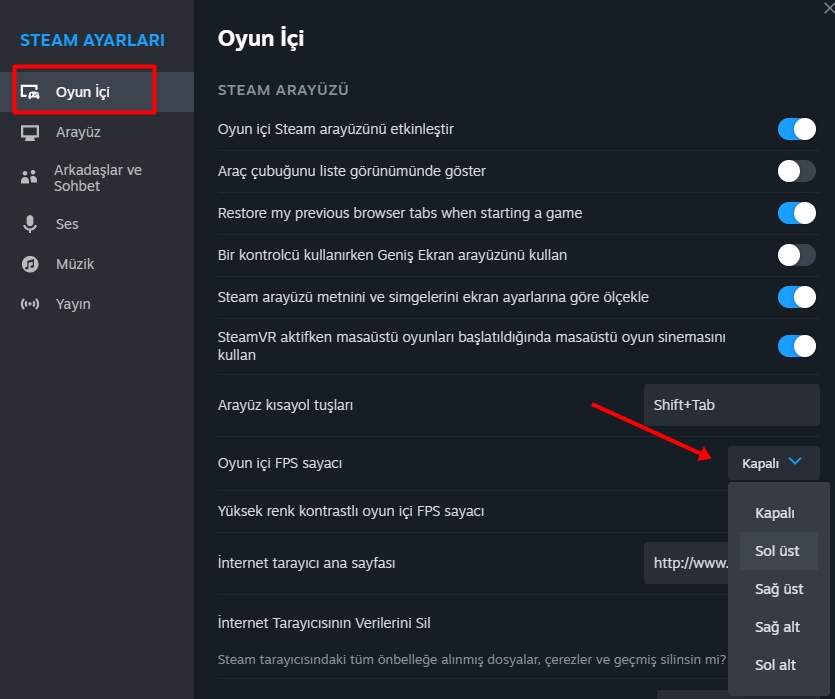Open the Oyun içi FPS sayacı dropdown
Viewport: 835px width, 699px height.
773,463
